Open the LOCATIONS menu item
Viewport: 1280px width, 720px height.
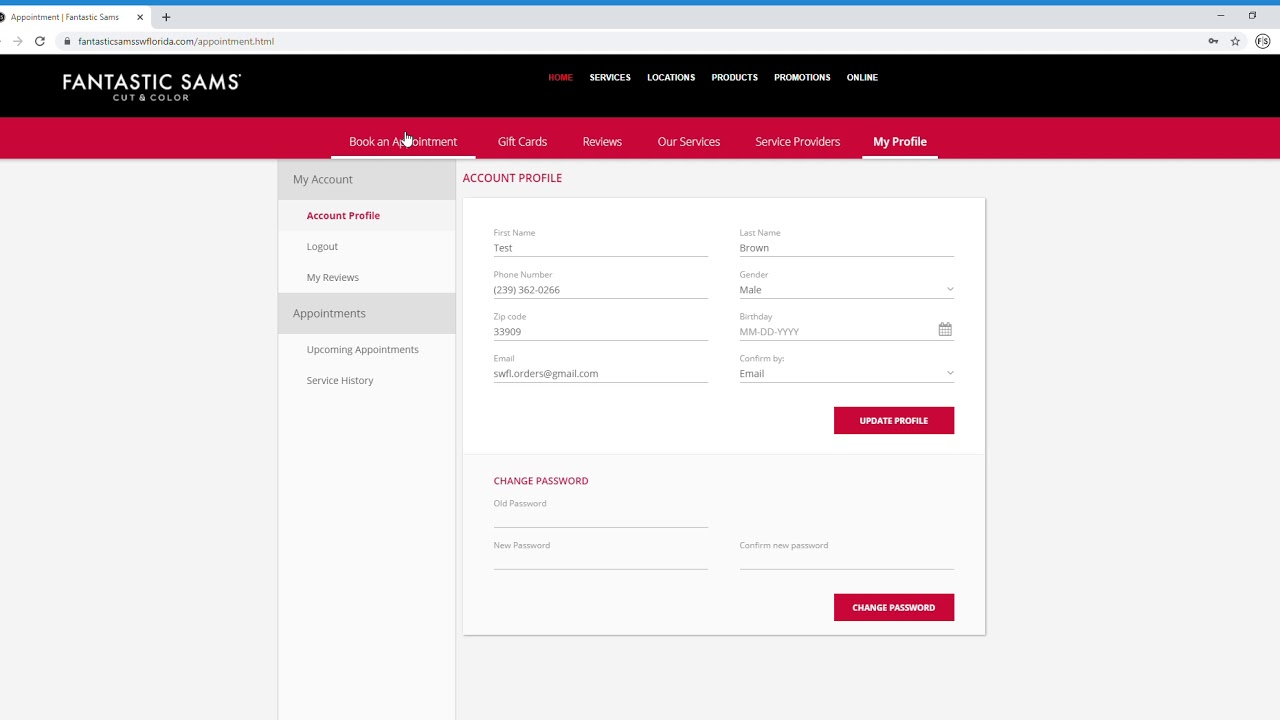tap(671, 77)
